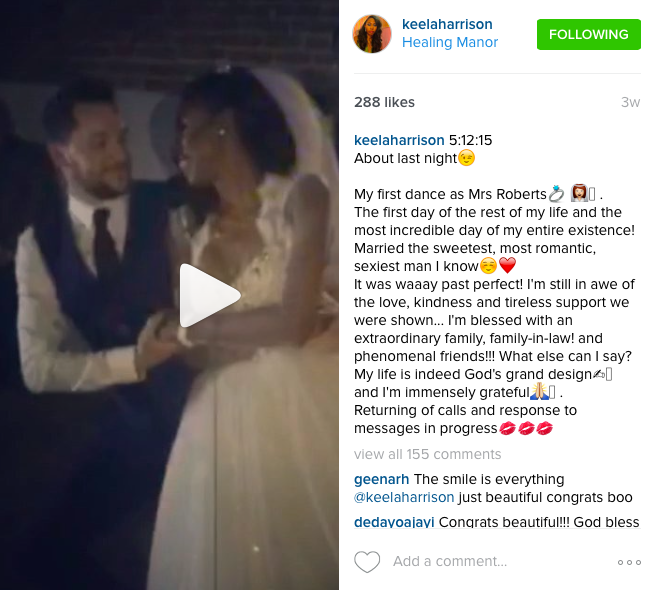Image resolution: width=655 pixels, height=590 pixels.
Task: Open geenarh commenter profile
Action: (381, 479)
